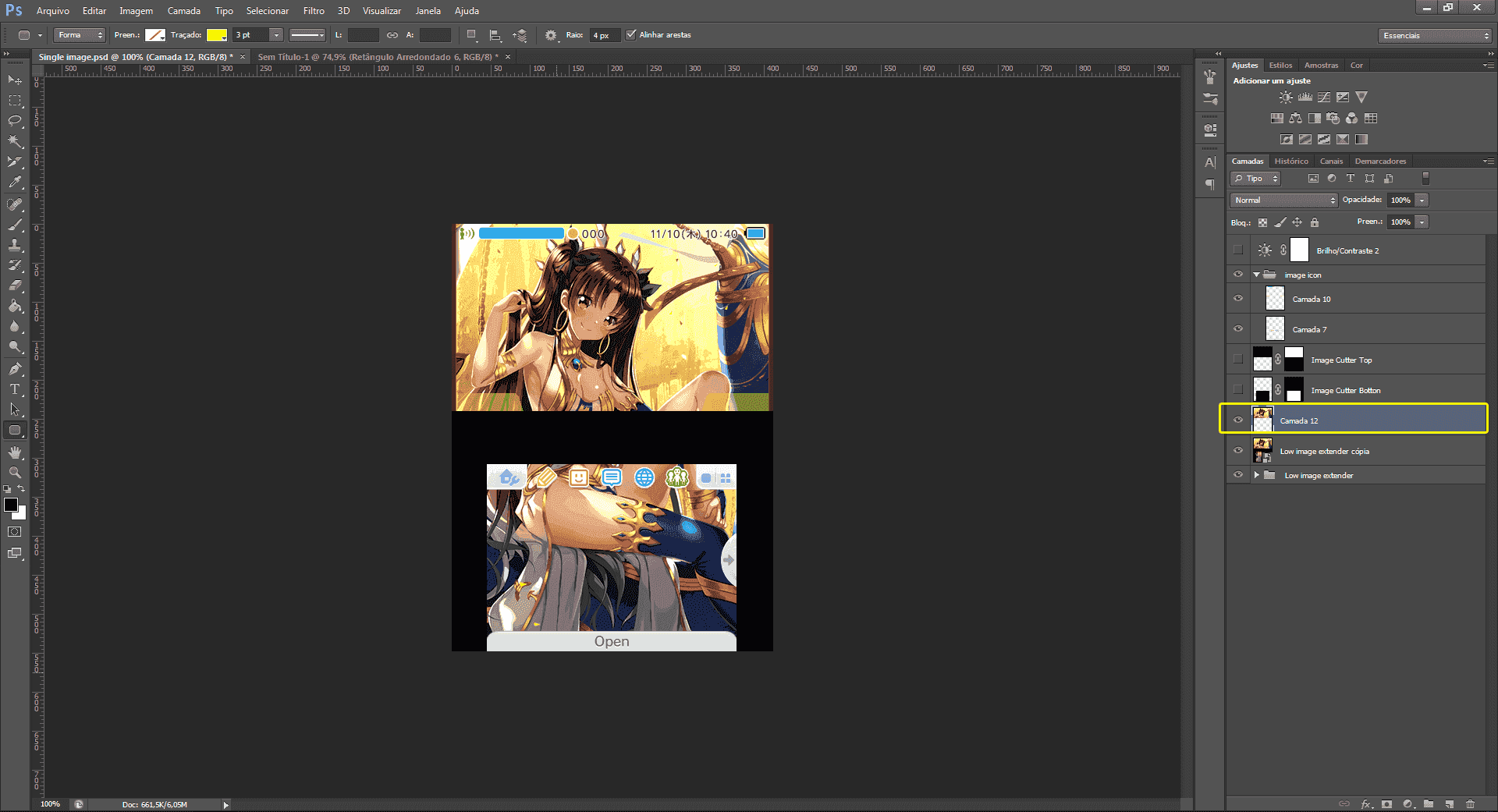The width and height of the screenshot is (1498, 812).
Task: Open the yellow Traçado stroke color swatch
Action: pos(216,35)
